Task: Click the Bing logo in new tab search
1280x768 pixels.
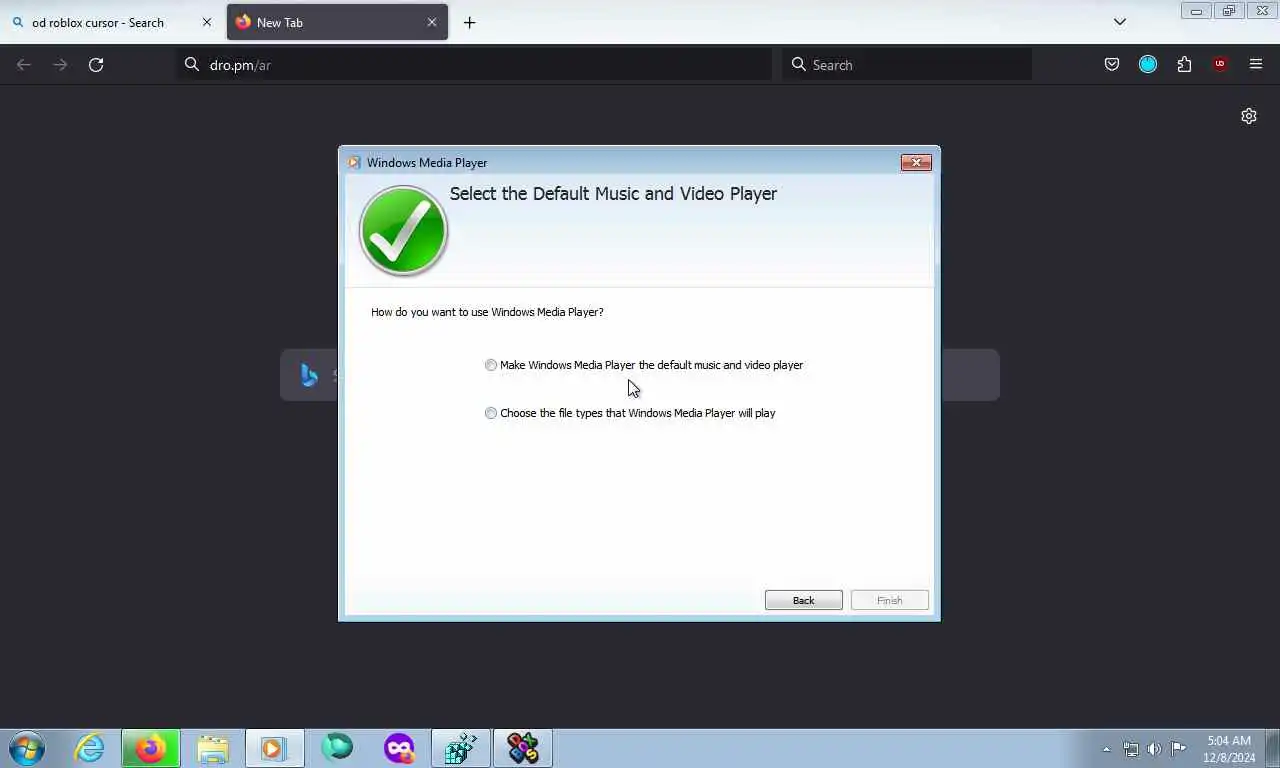Action: pyautogui.click(x=309, y=375)
